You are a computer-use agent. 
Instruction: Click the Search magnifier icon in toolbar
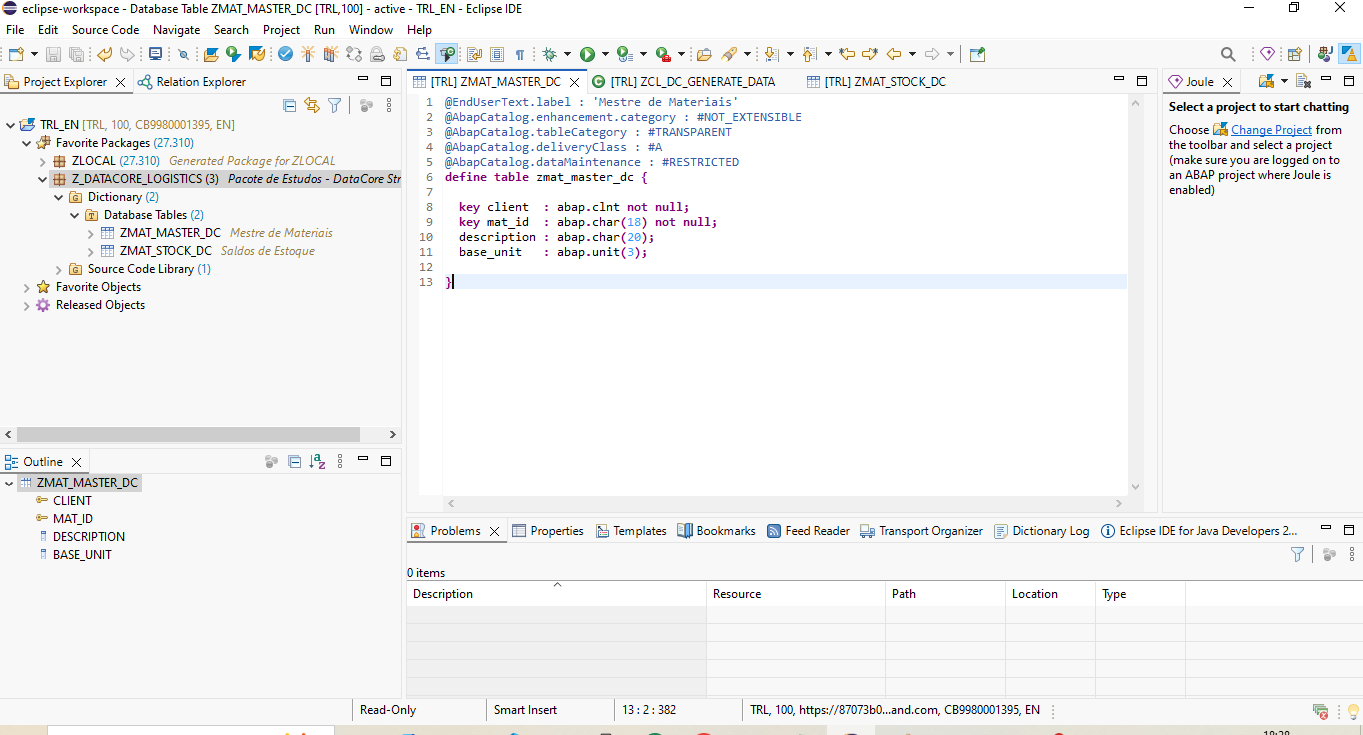pos(1228,54)
